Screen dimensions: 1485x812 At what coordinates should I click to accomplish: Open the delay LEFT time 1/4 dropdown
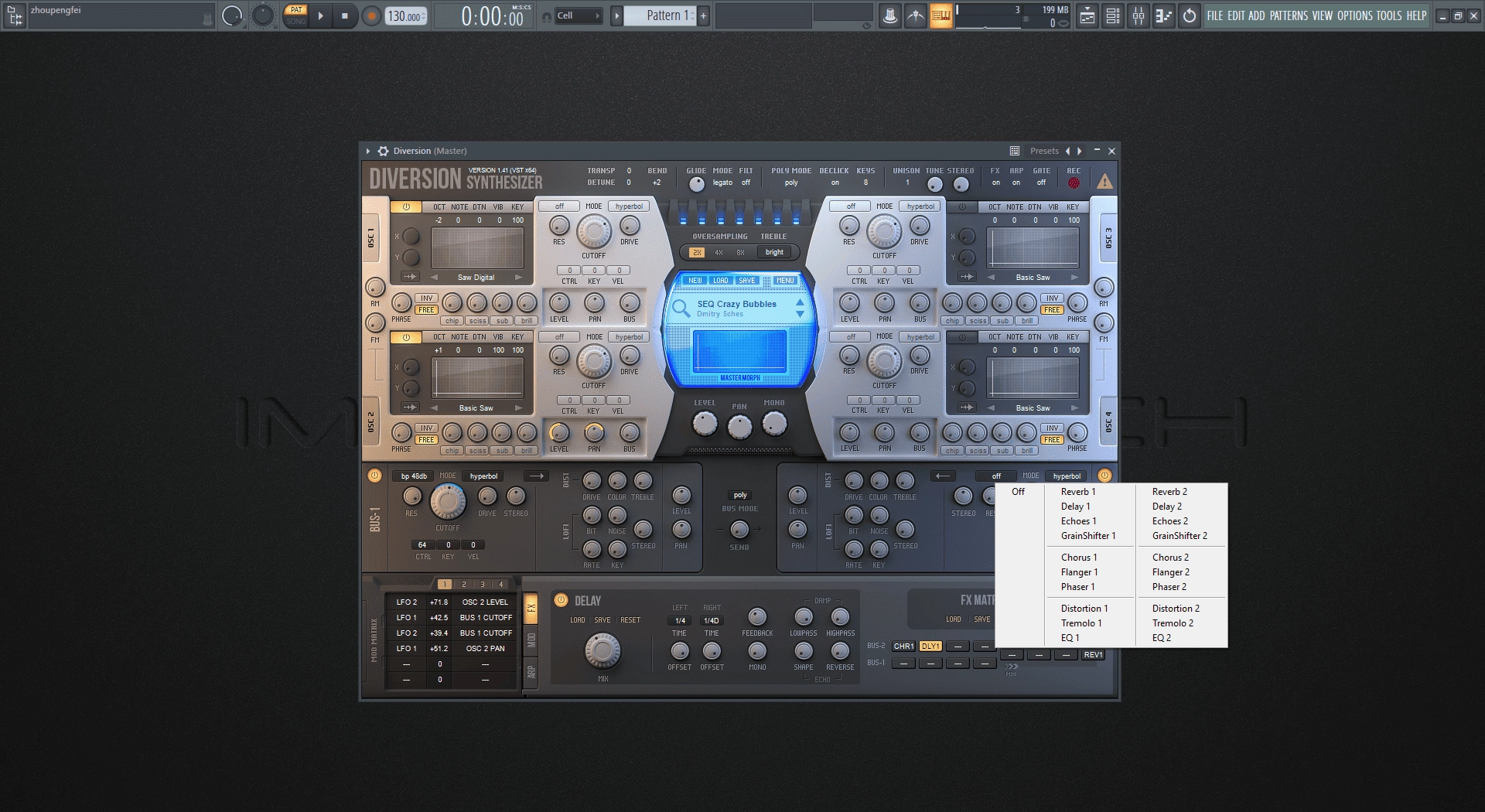point(680,620)
